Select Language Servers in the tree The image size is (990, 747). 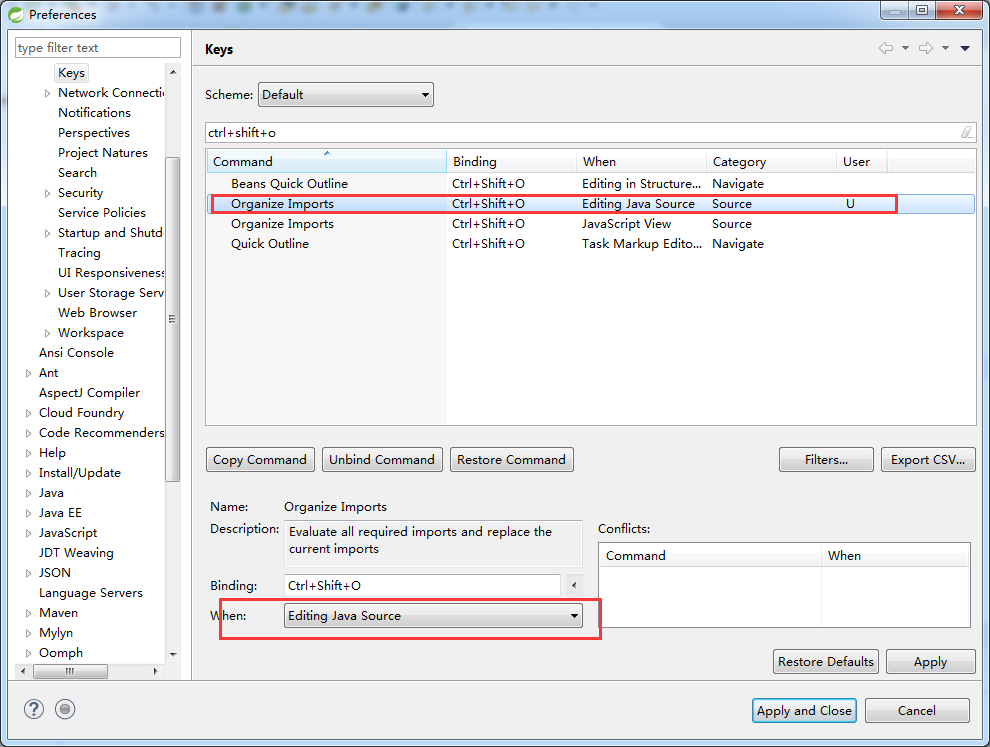[x=90, y=593]
